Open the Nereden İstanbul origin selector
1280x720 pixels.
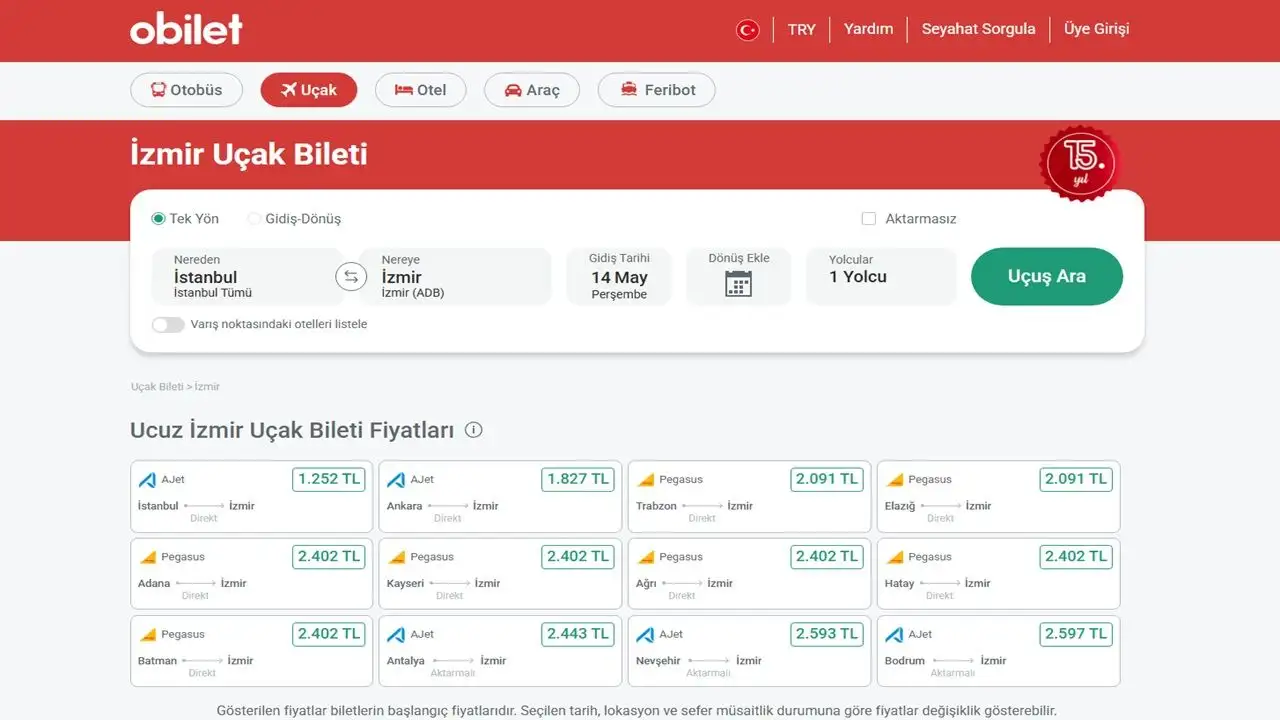[x=247, y=276]
